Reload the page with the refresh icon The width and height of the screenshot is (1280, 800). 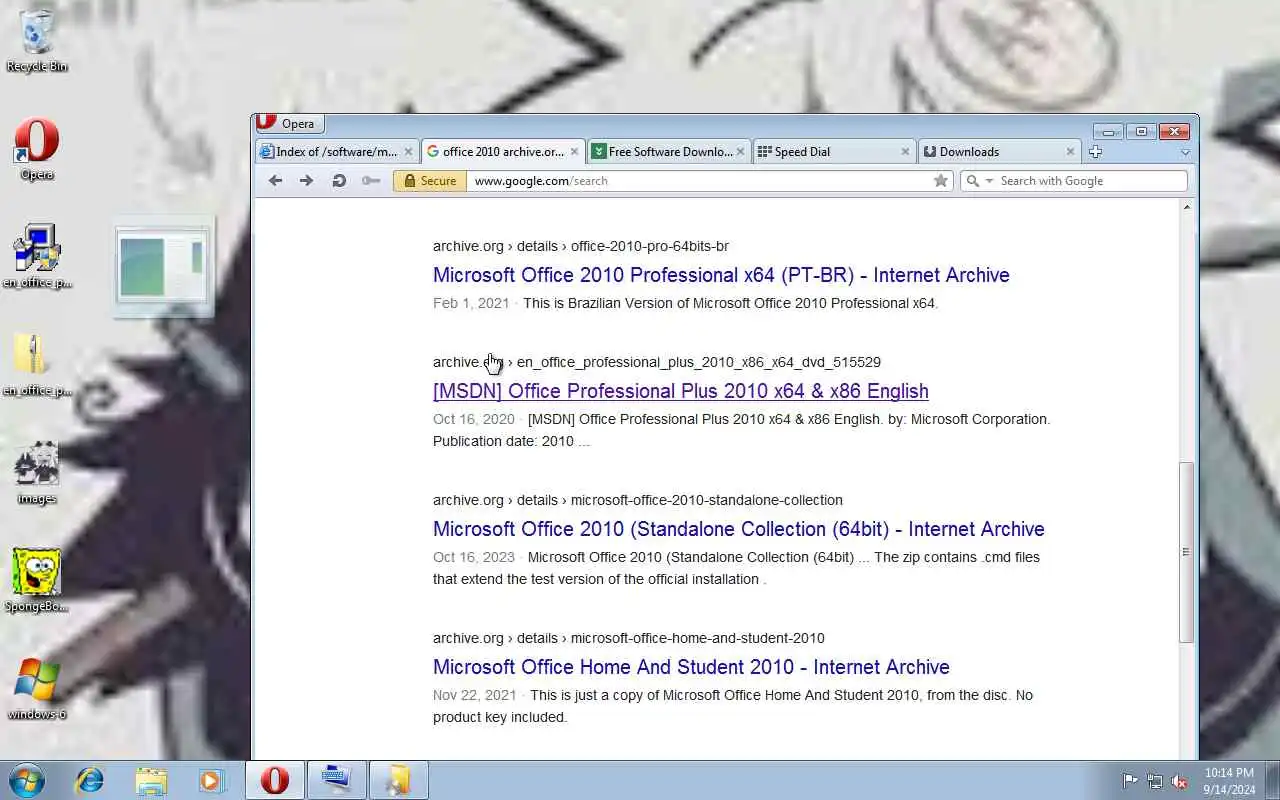click(x=339, y=181)
